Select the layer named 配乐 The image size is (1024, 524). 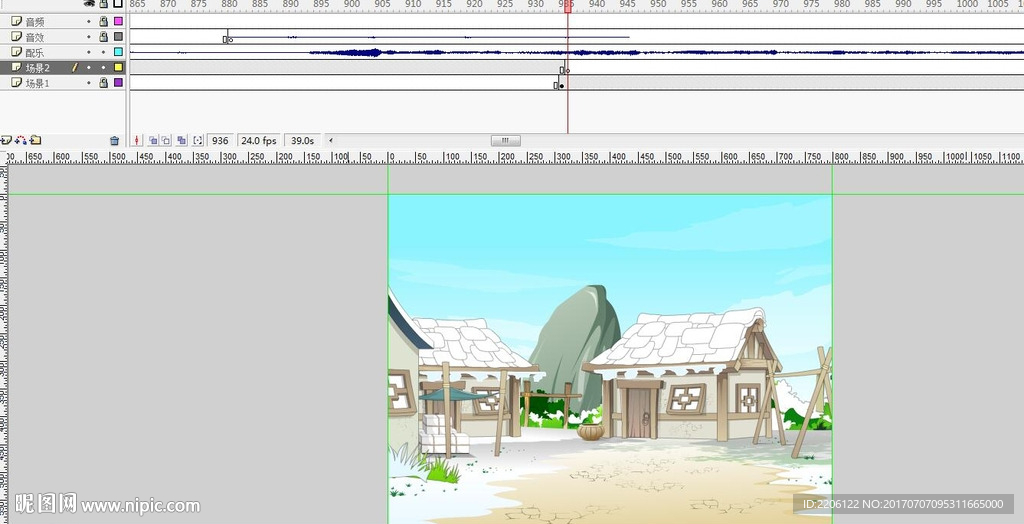(x=35, y=52)
